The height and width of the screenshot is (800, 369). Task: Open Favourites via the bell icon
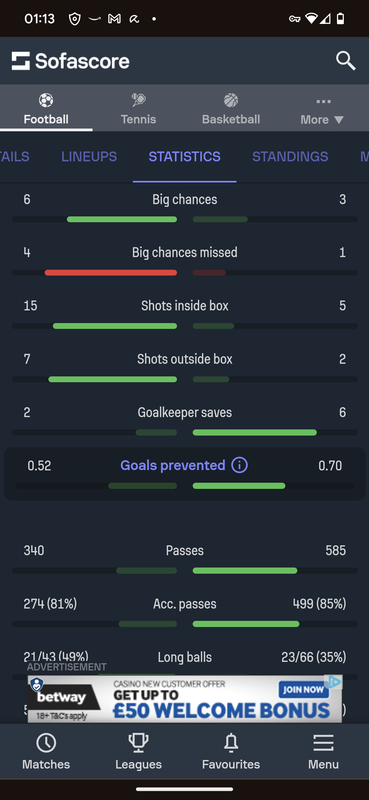click(231, 744)
